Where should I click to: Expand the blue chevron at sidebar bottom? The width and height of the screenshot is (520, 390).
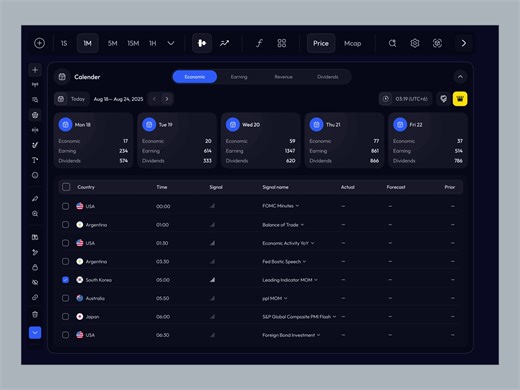[35, 332]
